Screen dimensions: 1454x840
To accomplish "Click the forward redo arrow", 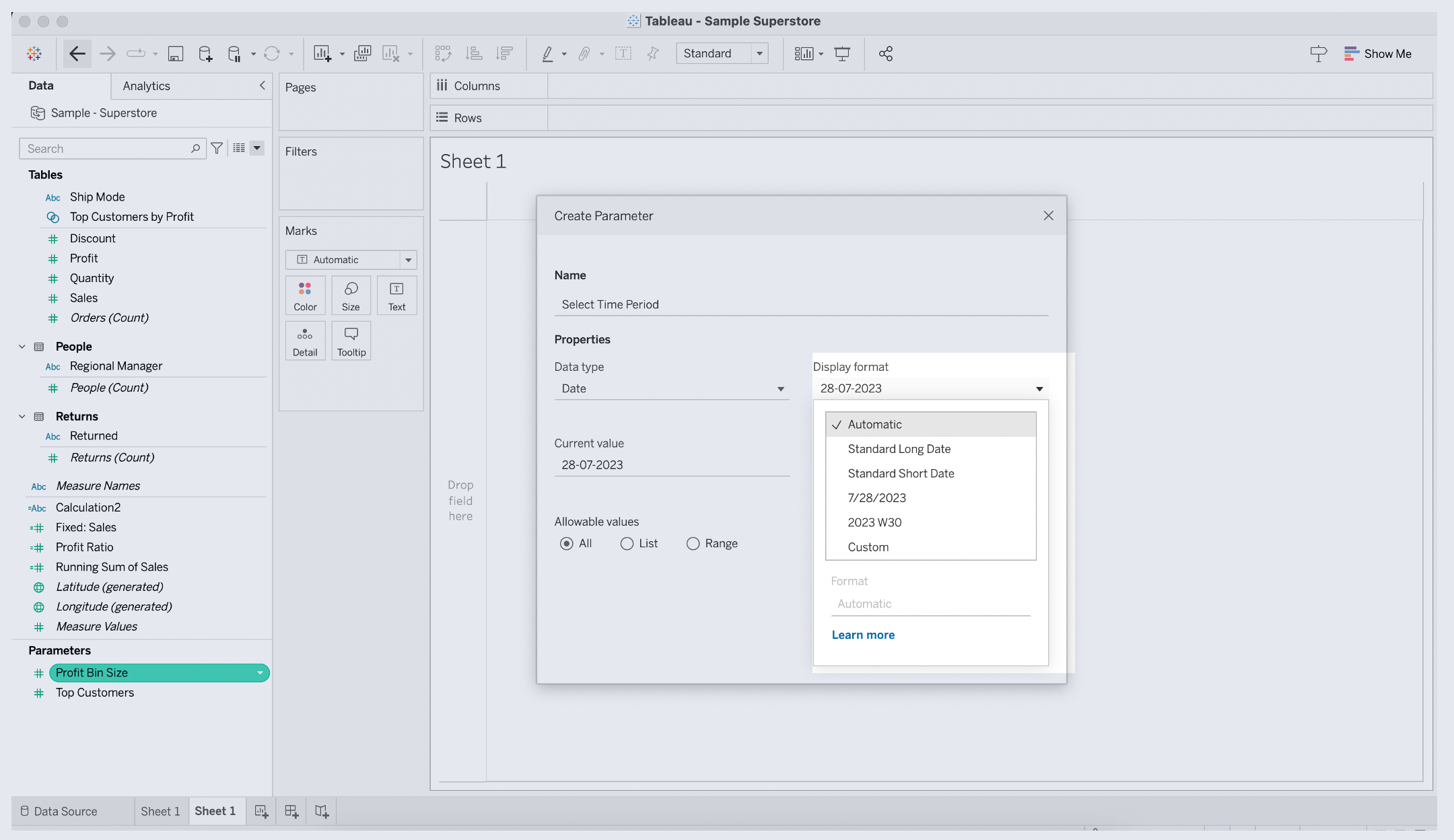I will 107,54.
